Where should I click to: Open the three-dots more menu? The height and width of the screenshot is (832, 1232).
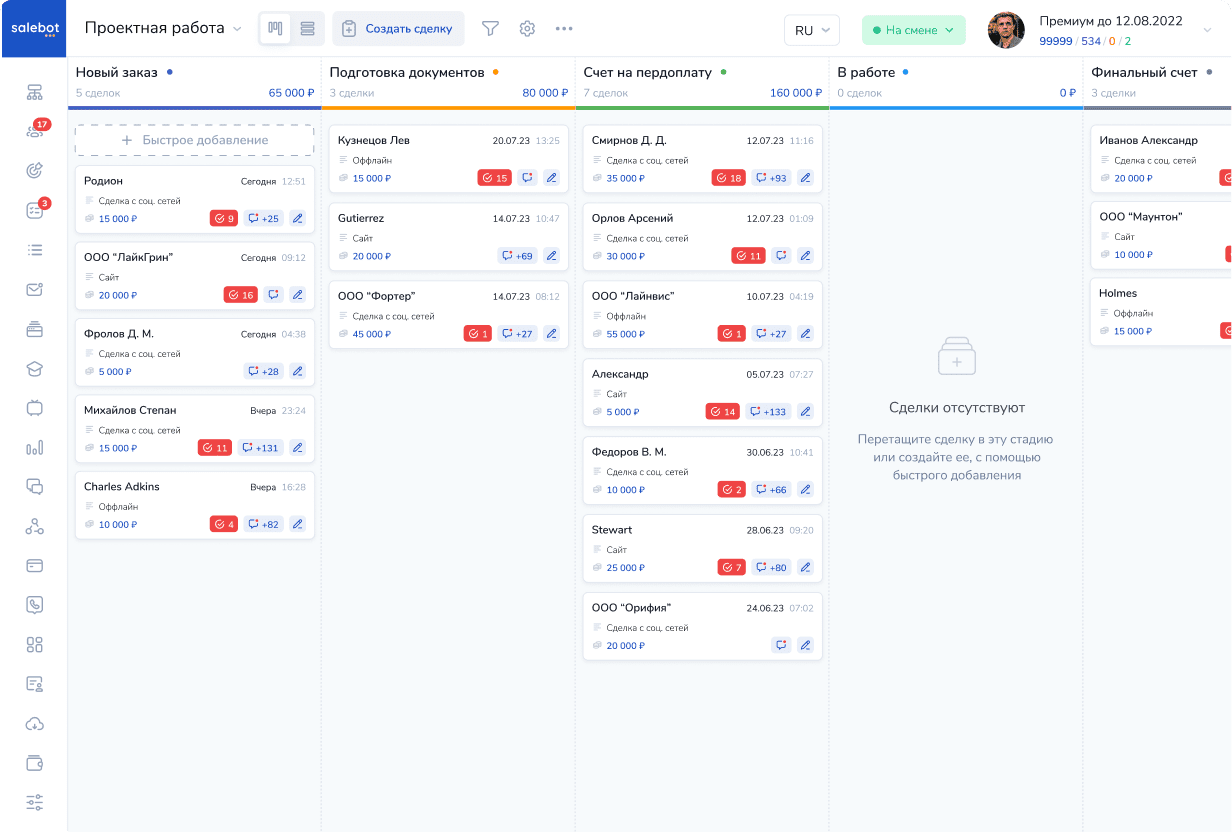(564, 29)
